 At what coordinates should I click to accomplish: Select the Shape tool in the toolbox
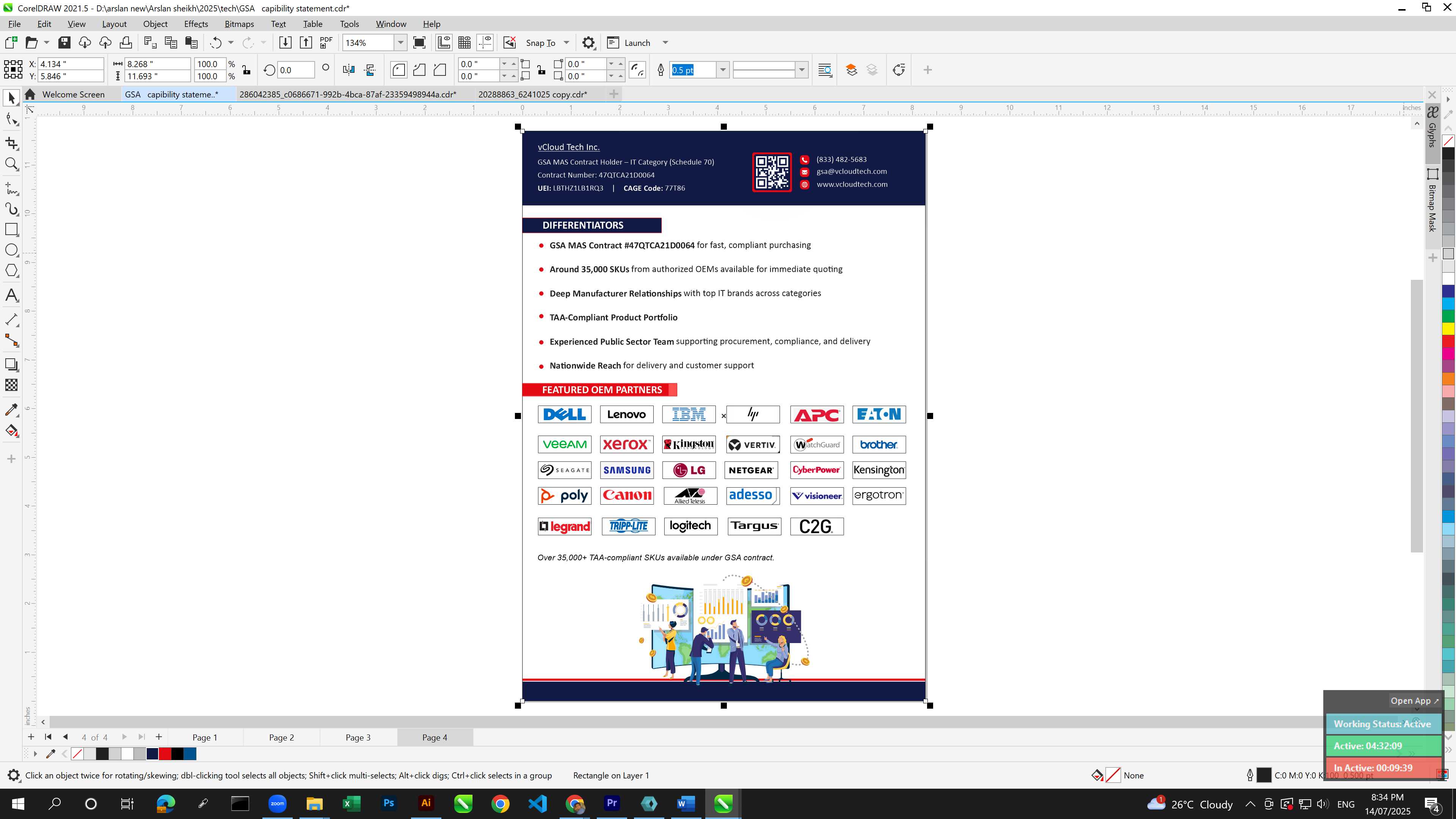11,119
